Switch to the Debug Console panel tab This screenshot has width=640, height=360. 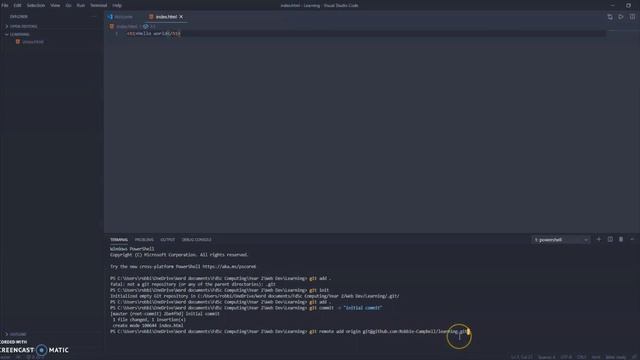click(x=197, y=240)
